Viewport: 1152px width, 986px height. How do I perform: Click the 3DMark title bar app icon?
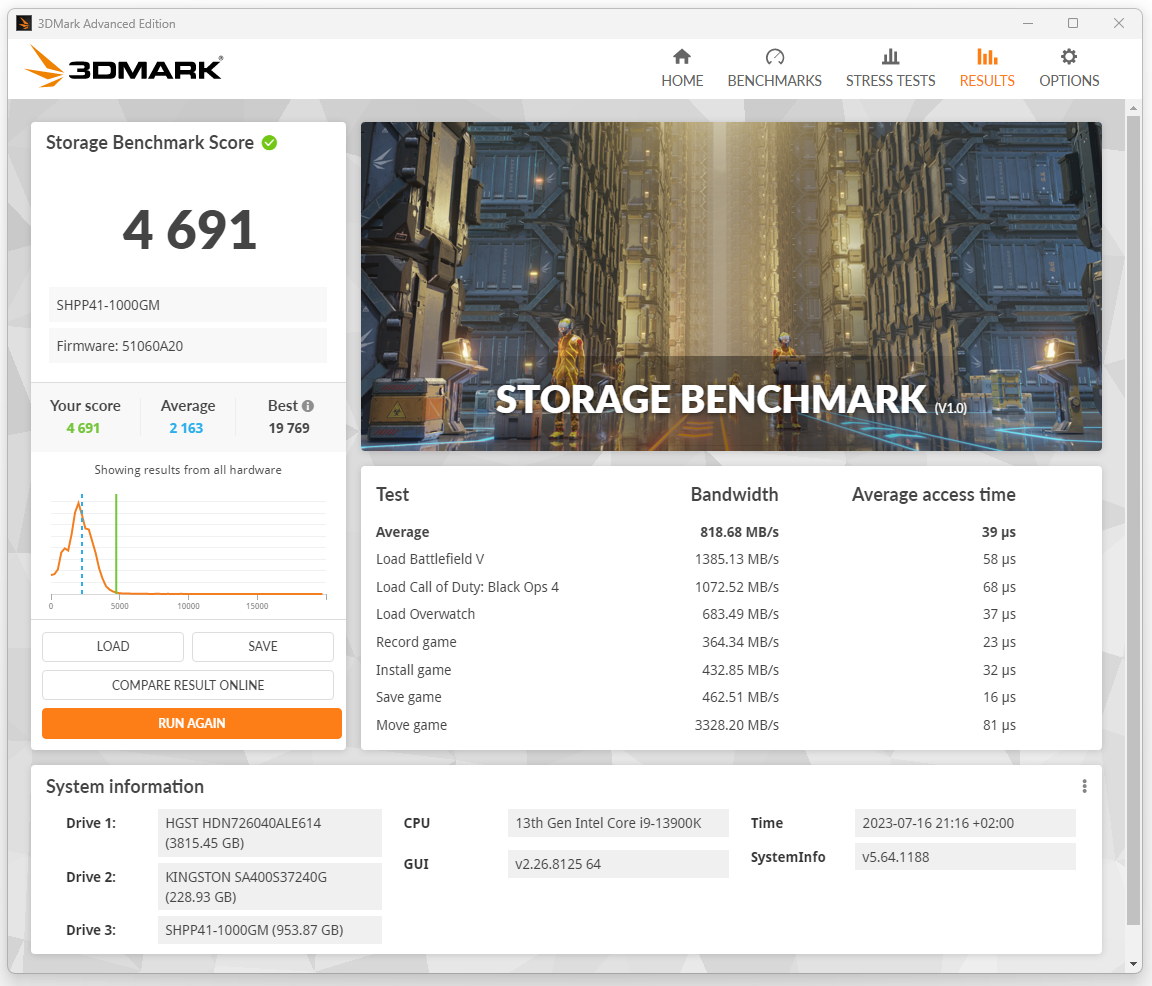click(24, 24)
